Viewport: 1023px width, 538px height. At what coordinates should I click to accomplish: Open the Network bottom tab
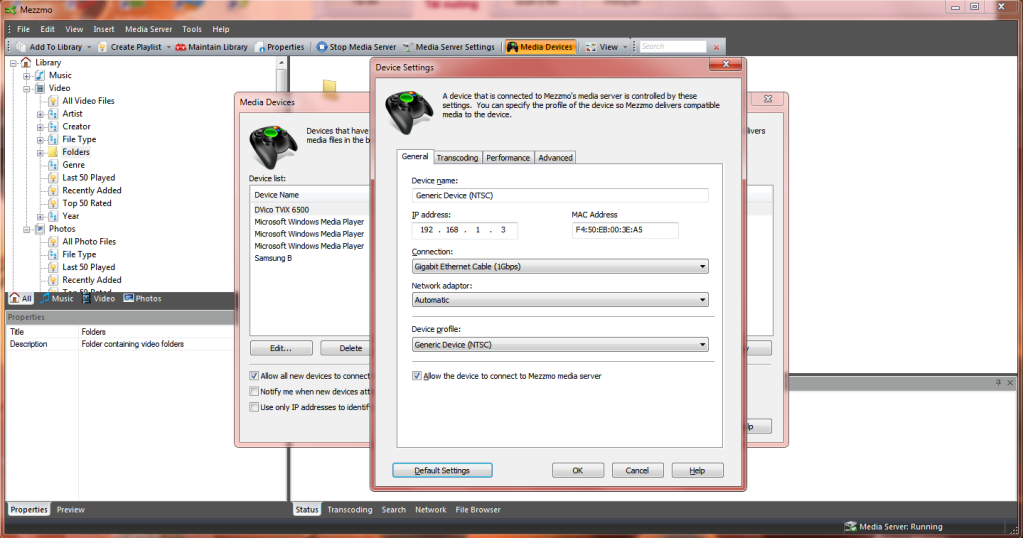point(431,510)
